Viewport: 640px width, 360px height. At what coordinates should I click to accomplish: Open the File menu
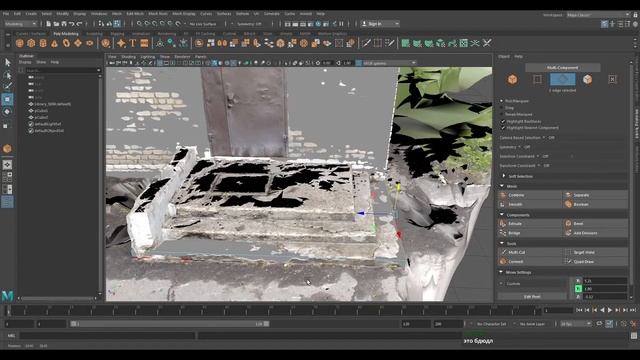6,13
